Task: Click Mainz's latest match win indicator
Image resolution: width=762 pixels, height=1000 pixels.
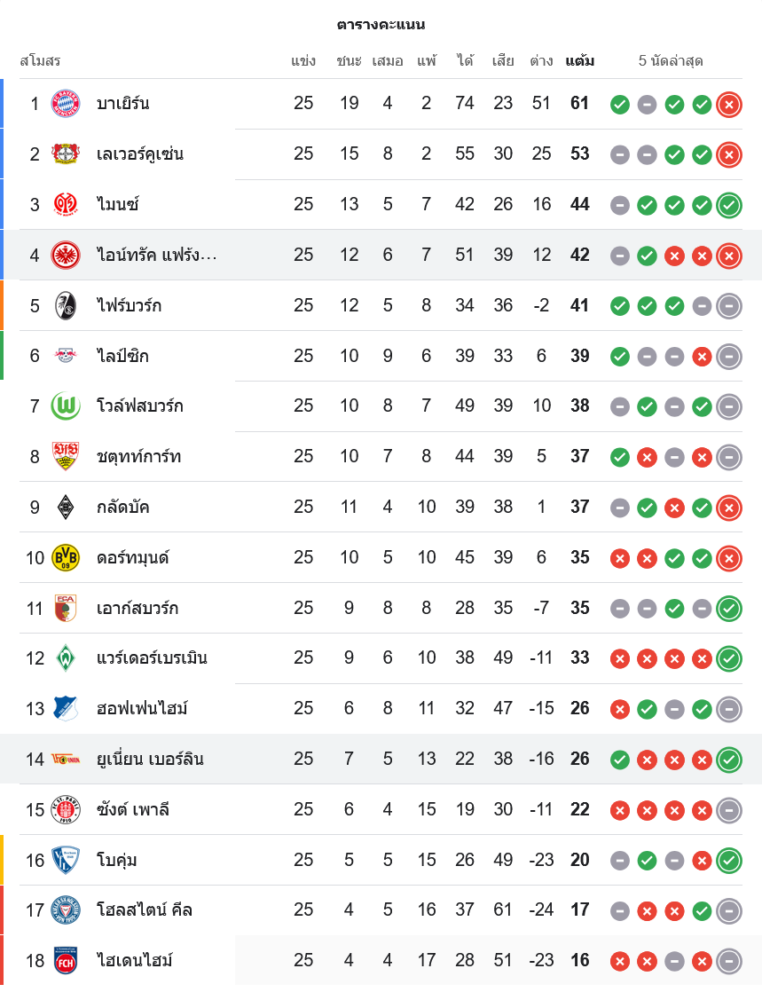Action: pyautogui.click(x=729, y=204)
